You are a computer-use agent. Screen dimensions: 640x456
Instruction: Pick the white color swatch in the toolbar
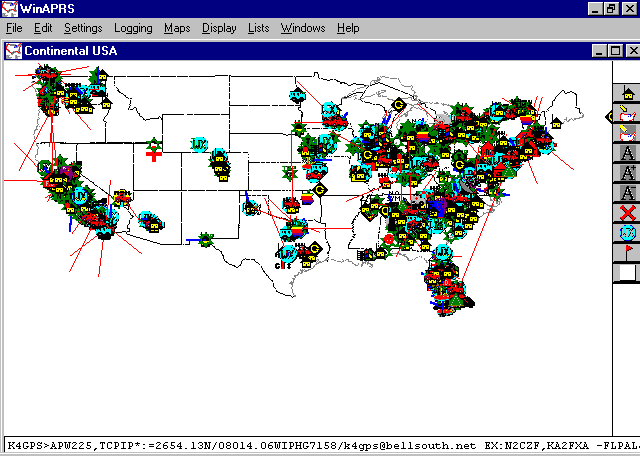pos(626,272)
